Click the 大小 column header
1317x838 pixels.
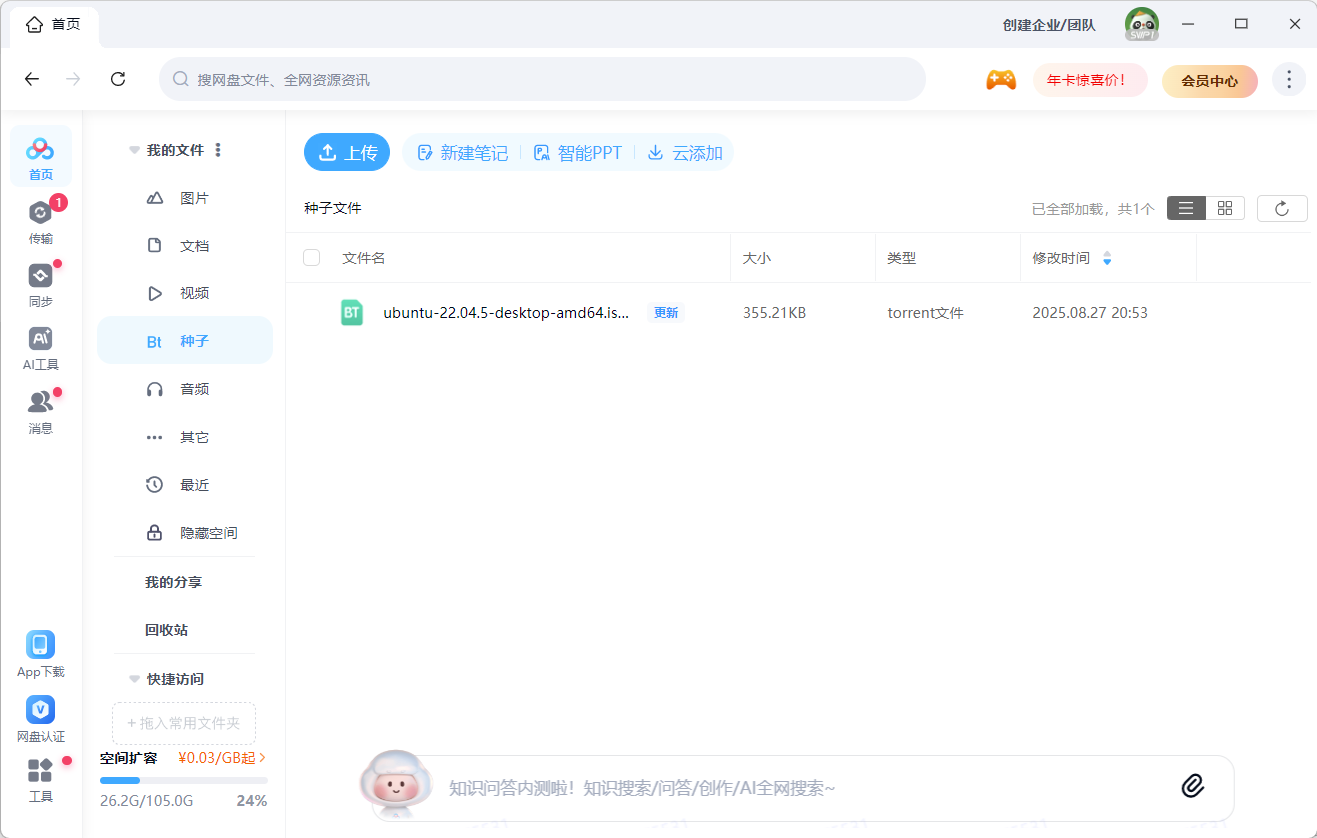click(x=757, y=258)
